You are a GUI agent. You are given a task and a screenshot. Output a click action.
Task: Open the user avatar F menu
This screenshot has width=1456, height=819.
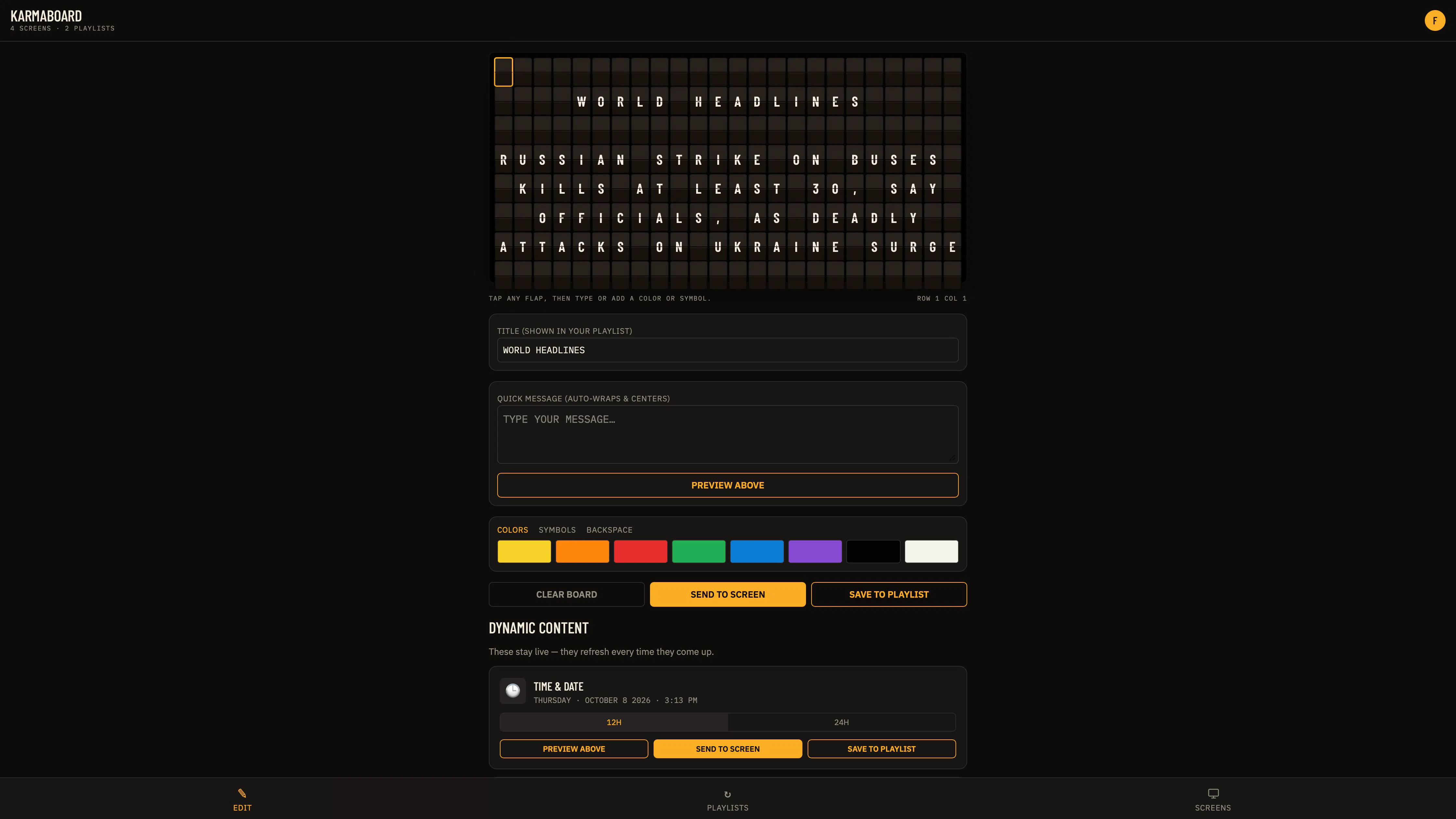click(x=1435, y=20)
